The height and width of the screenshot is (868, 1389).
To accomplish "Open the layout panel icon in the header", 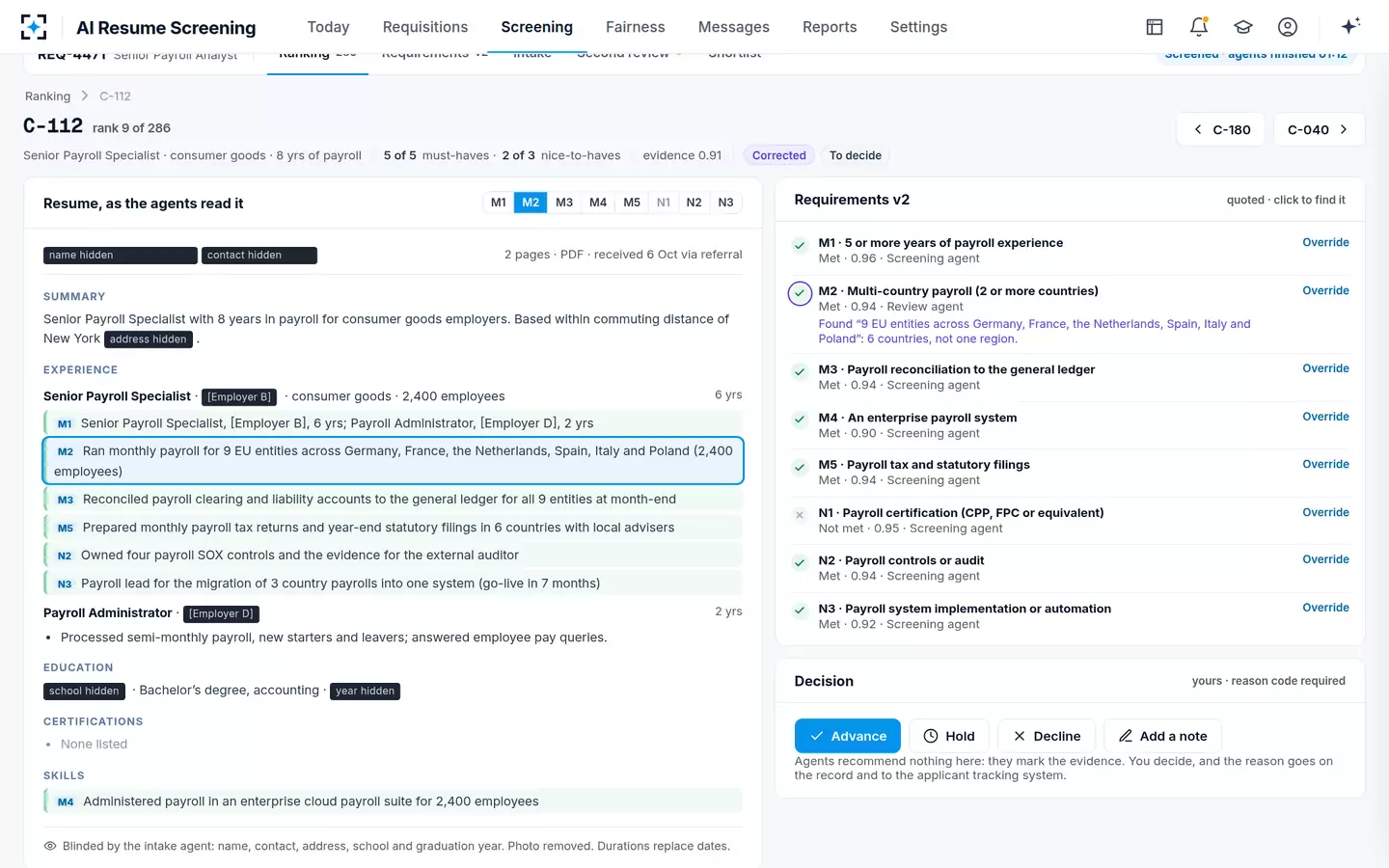I will (1155, 27).
